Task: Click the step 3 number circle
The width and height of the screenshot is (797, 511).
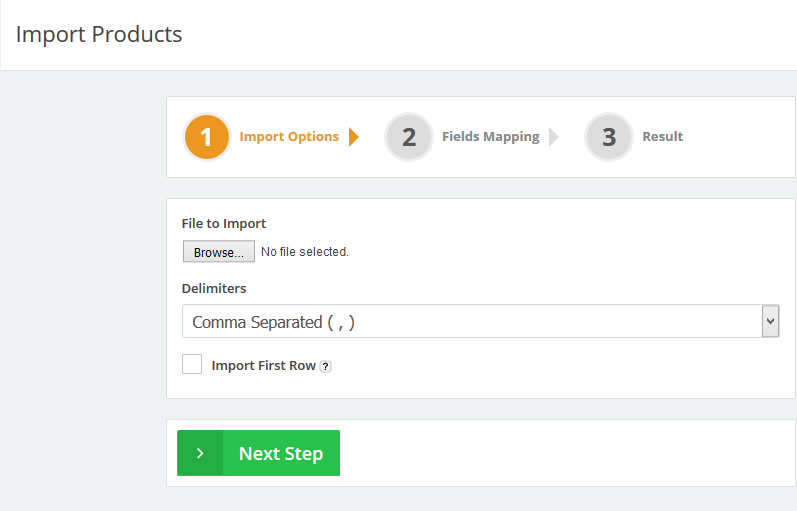Action: [x=609, y=137]
